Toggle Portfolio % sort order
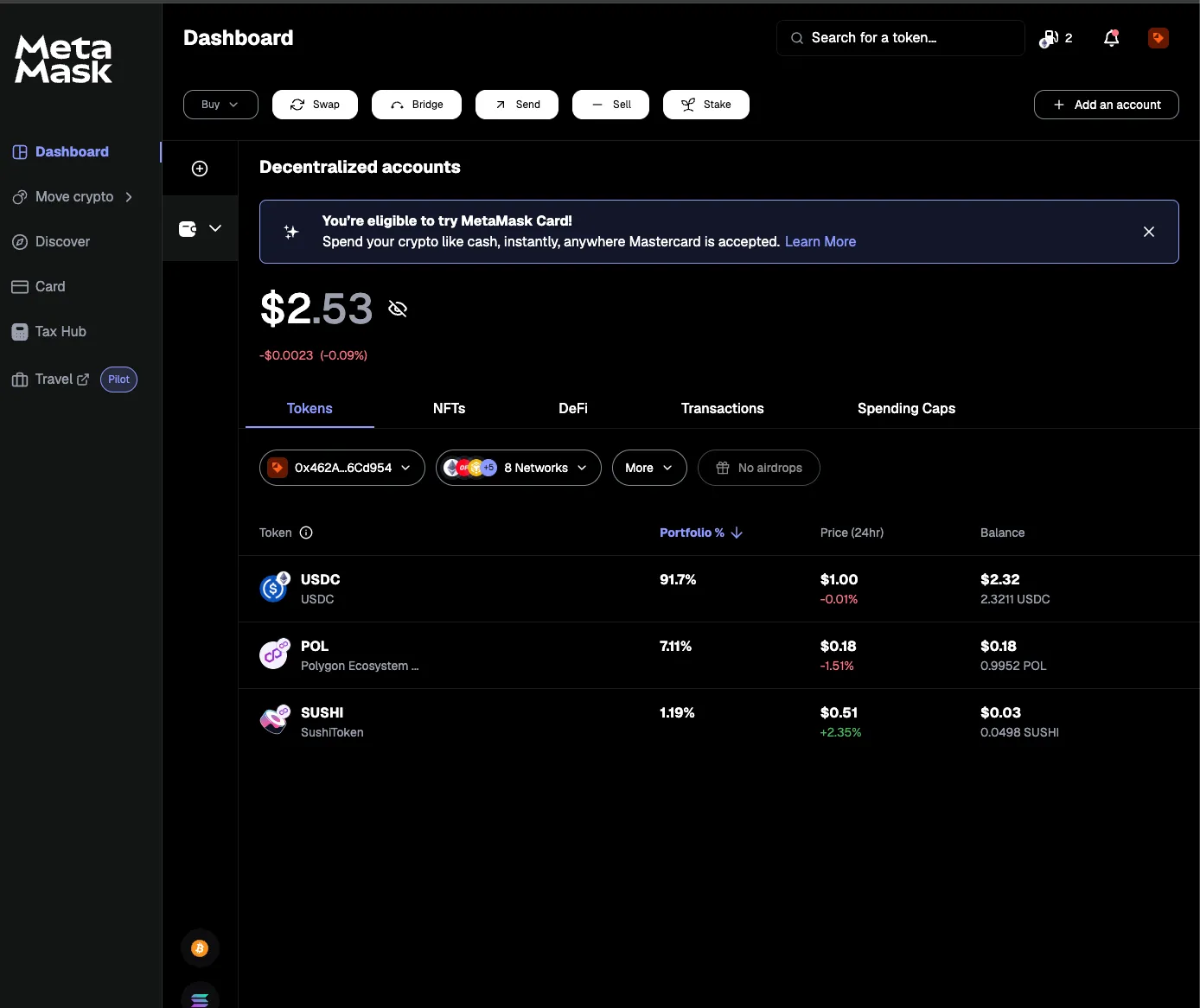Screen dimensions: 1200x1008 click(700, 533)
